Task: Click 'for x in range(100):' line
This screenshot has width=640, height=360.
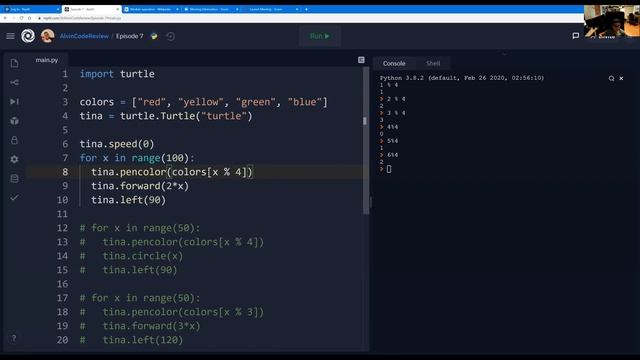Action: [137, 158]
